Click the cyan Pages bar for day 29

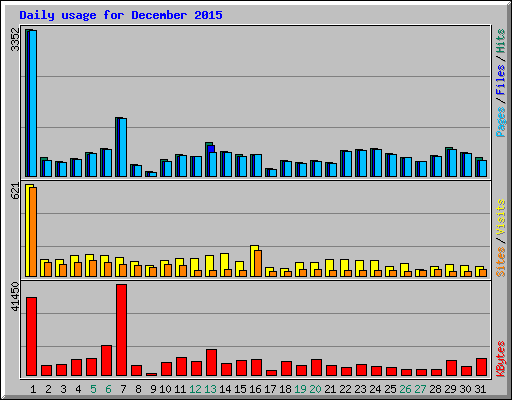click(453, 163)
